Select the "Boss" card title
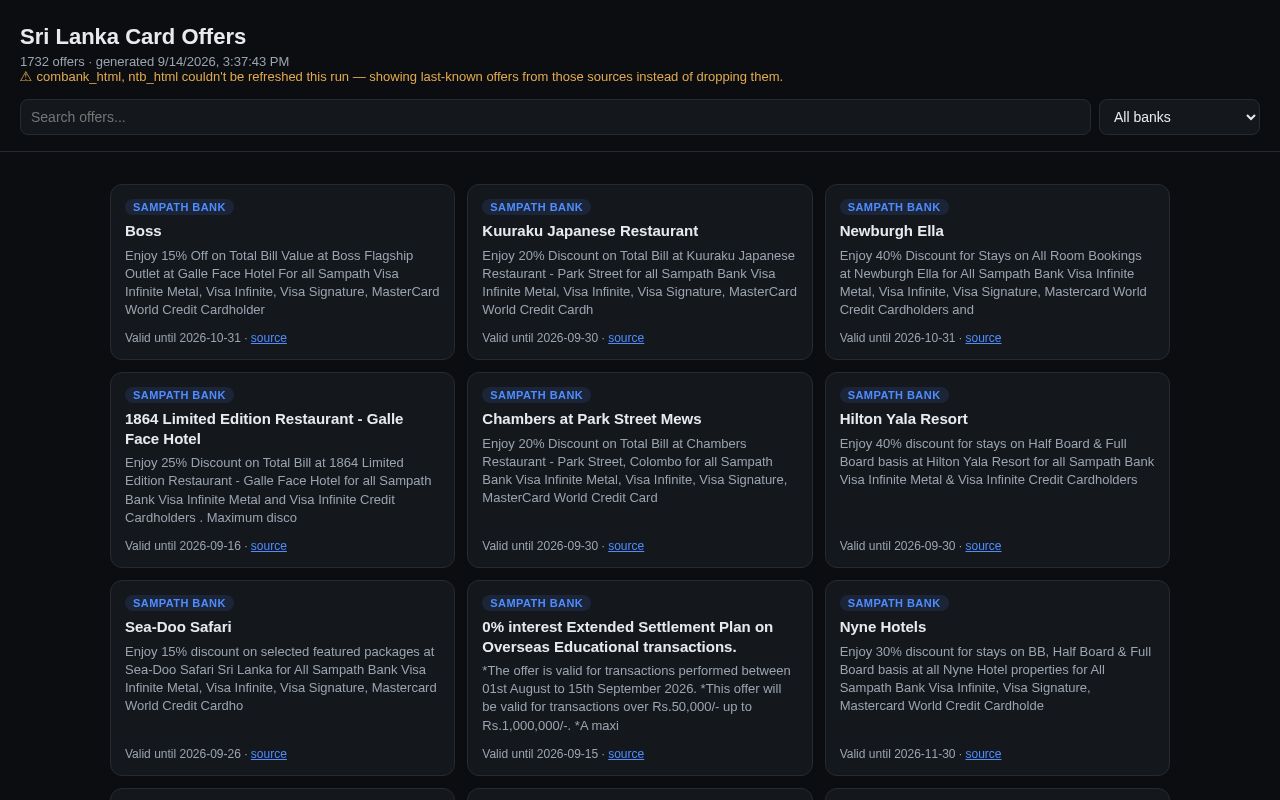1280x800 pixels. click(143, 231)
